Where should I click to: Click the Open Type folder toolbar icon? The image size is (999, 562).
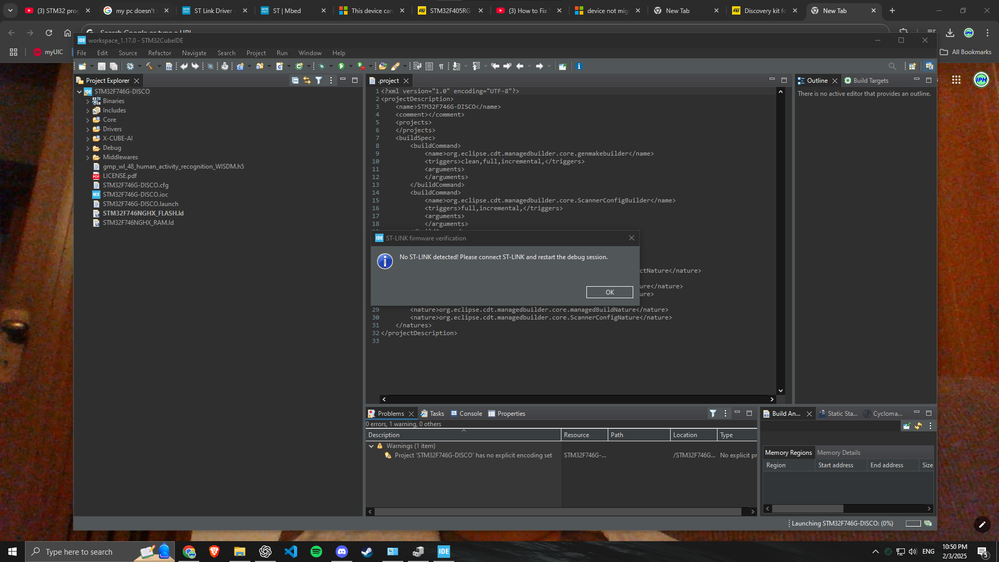(382, 66)
